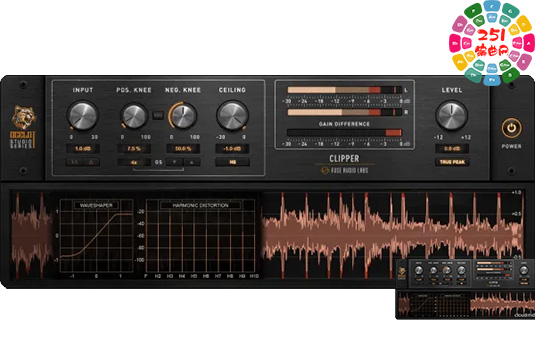Viewport: 535px width, 363px height.
Task: Toggle the knee link button between knee knobs
Action: 158,116
